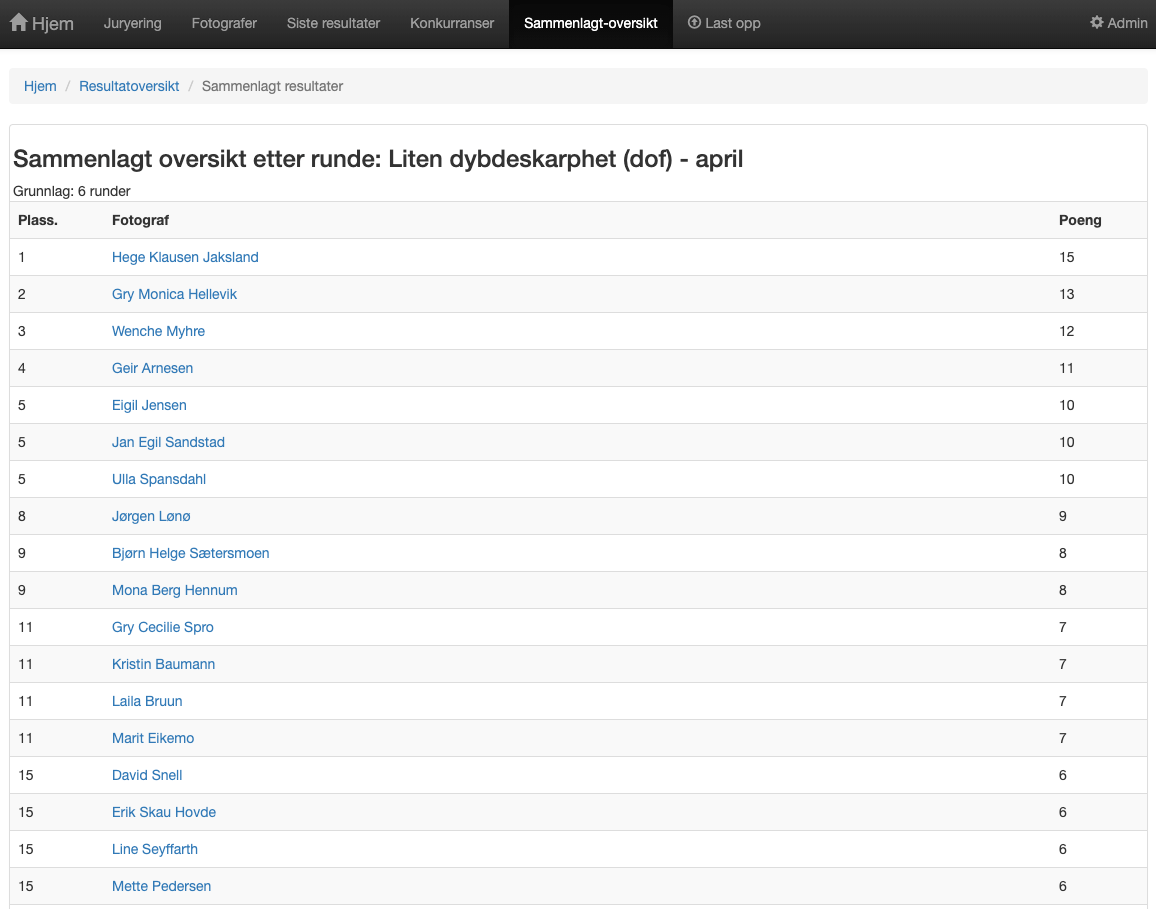The width and height of the screenshot is (1156, 909).
Task: Open photographer Geir Arnesen
Action: tap(153, 368)
